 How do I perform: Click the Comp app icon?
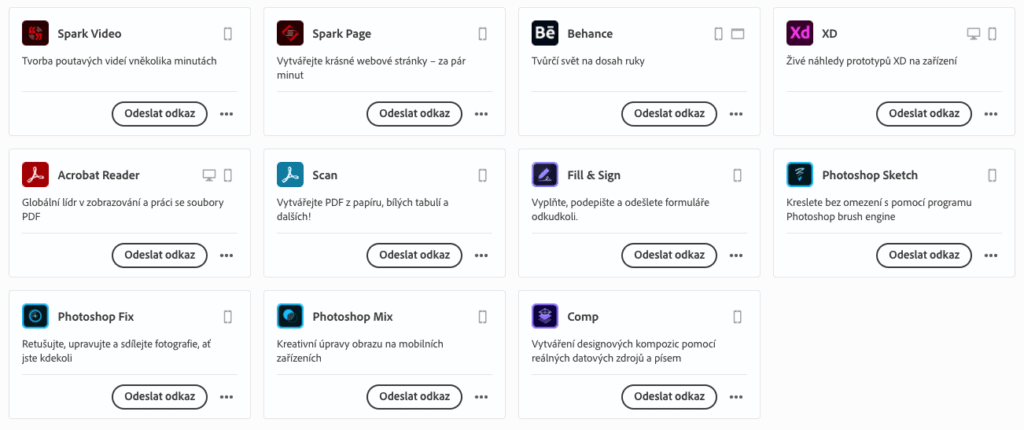[x=545, y=316]
